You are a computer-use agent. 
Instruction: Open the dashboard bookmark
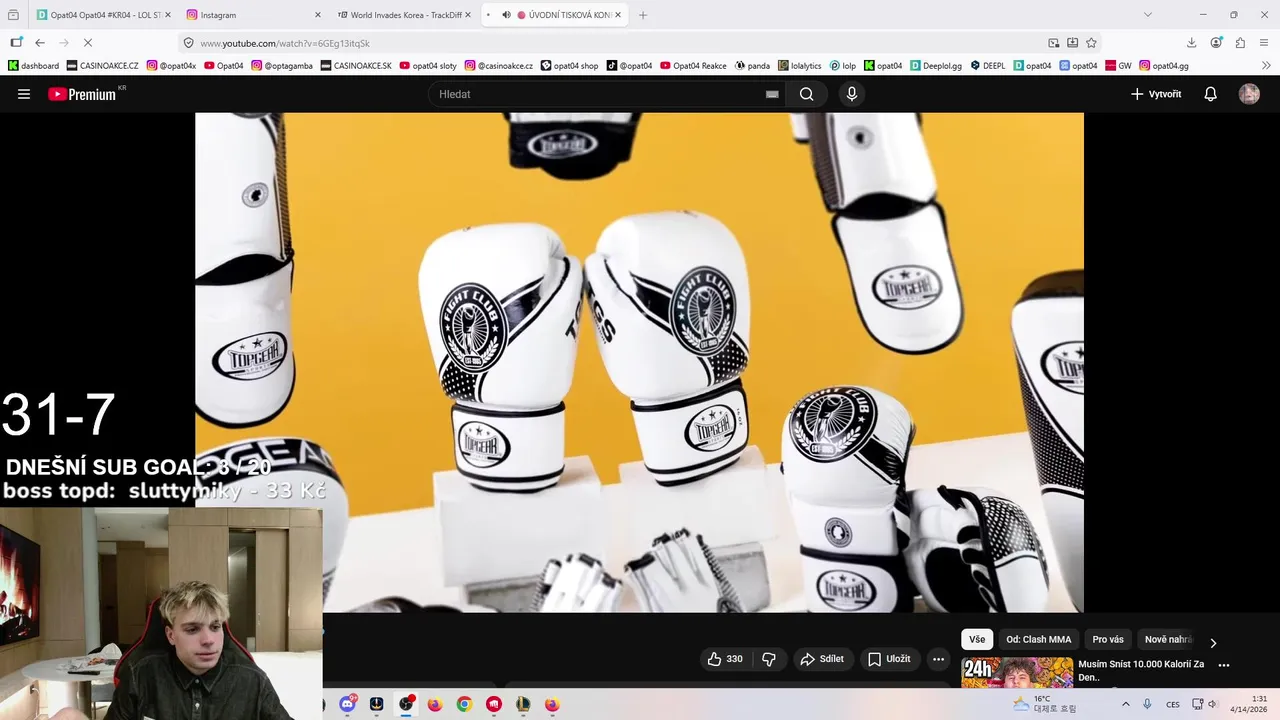33,66
